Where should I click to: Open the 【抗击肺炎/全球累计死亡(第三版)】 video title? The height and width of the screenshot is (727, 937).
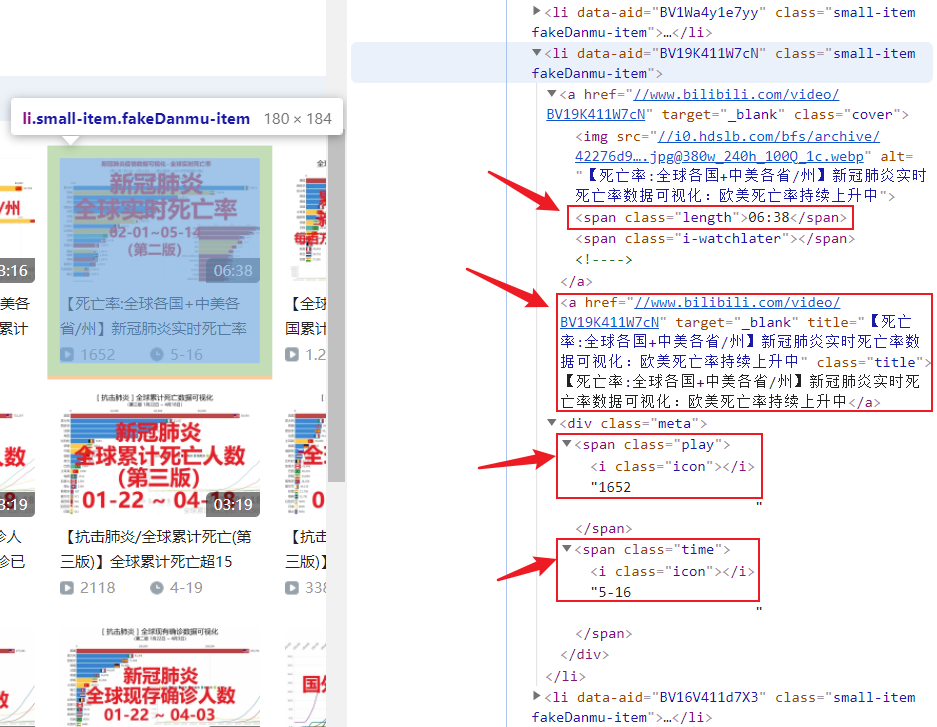pyautogui.click(x=156, y=549)
